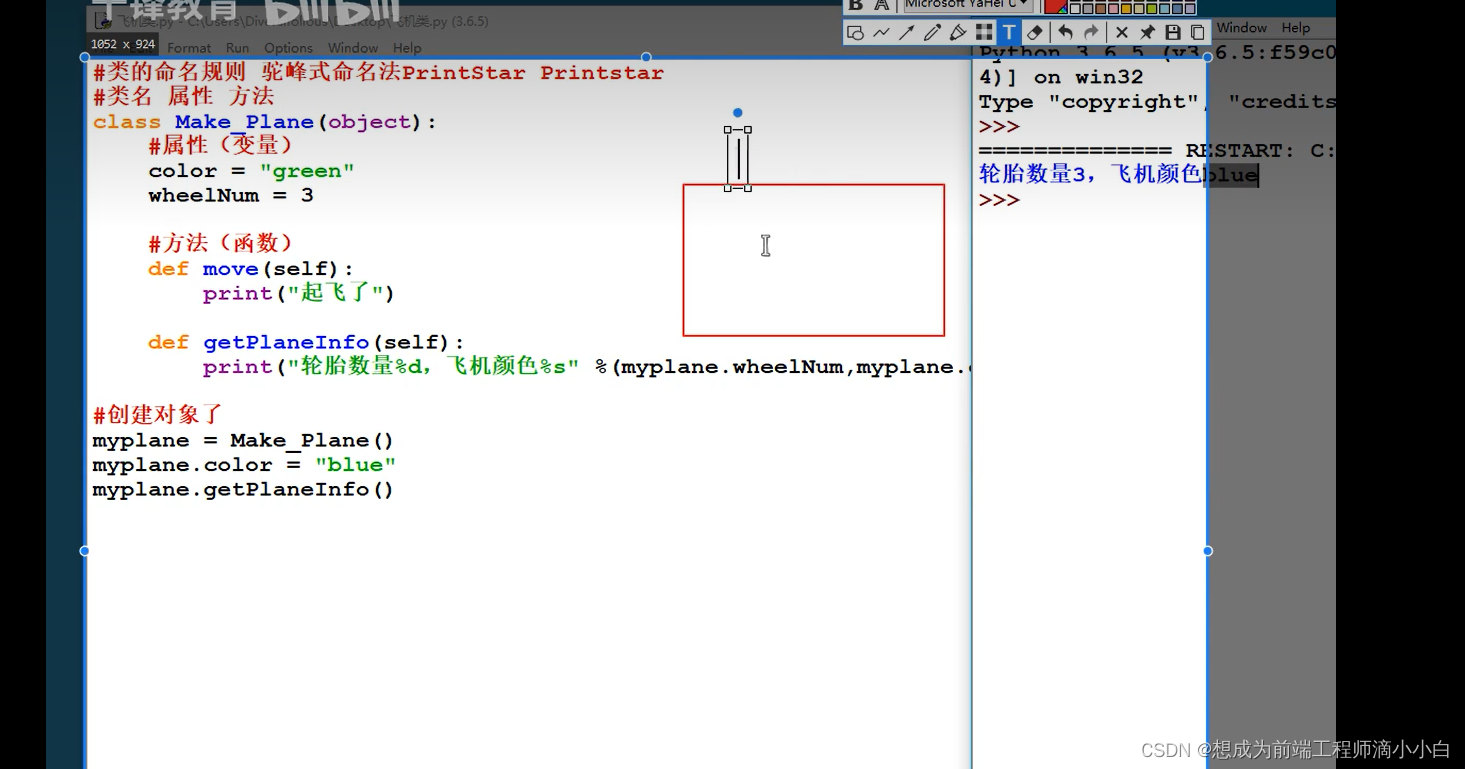The width and height of the screenshot is (1465, 769).
Task: Open the editor's Format menu
Action: click(189, 48)
